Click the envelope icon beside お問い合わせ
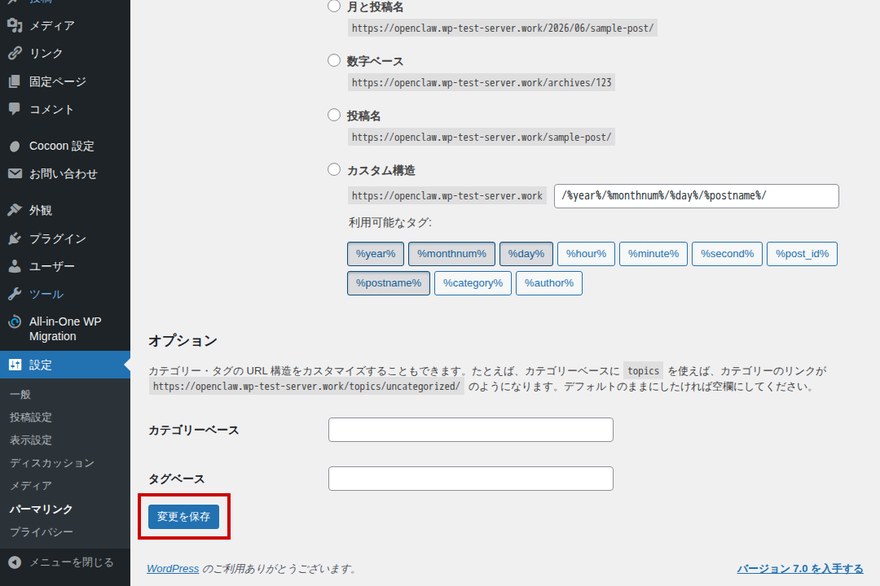 [15, 173]
